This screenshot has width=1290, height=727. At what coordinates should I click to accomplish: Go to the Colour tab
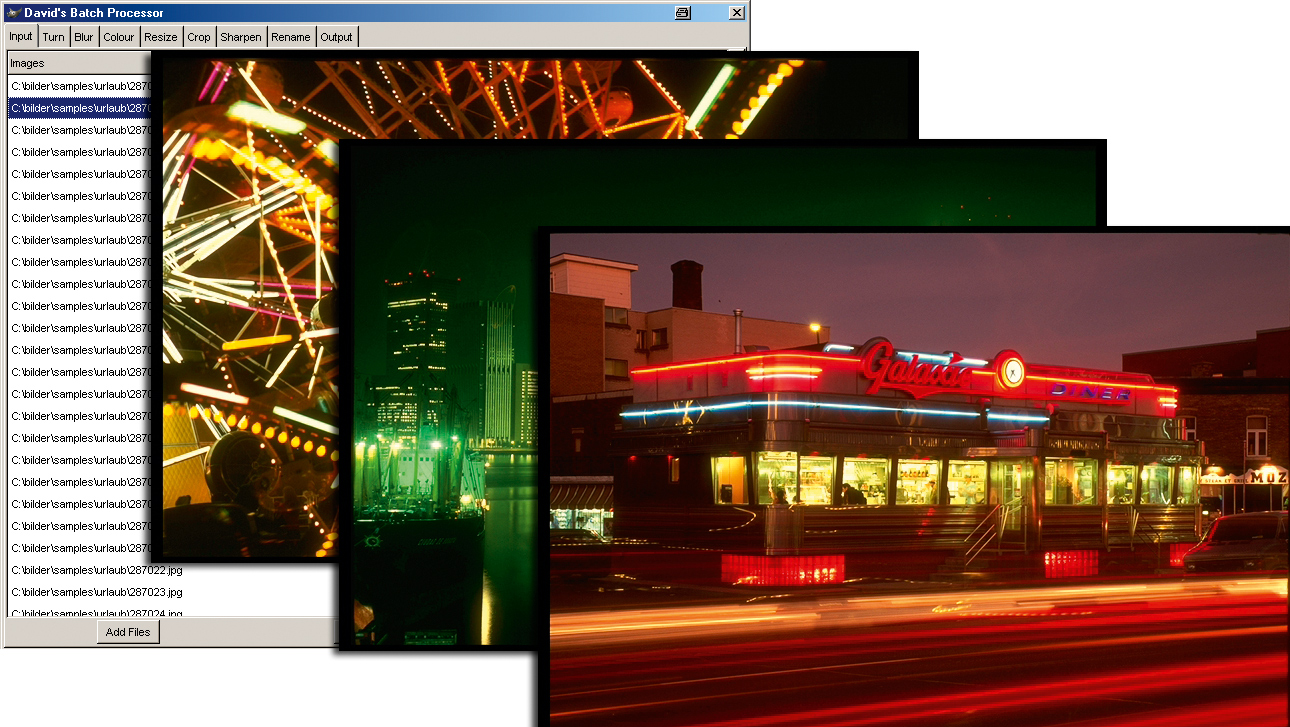[x=119, y=37]
